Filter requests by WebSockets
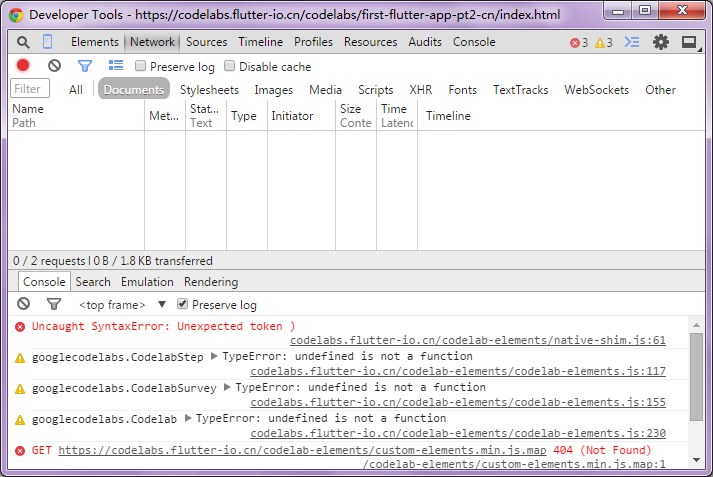This screenshot has height=477, width=713. [597, 90]
